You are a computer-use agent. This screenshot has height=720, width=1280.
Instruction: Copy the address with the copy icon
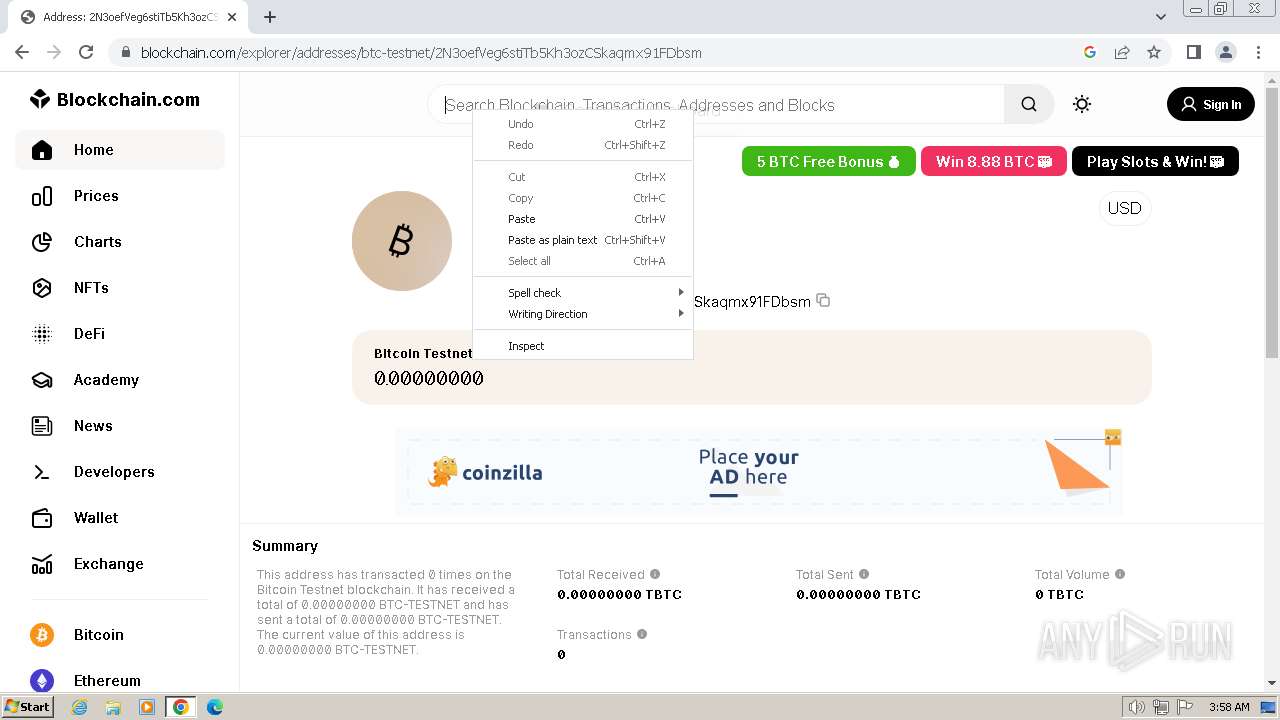[x=823, y=300]
